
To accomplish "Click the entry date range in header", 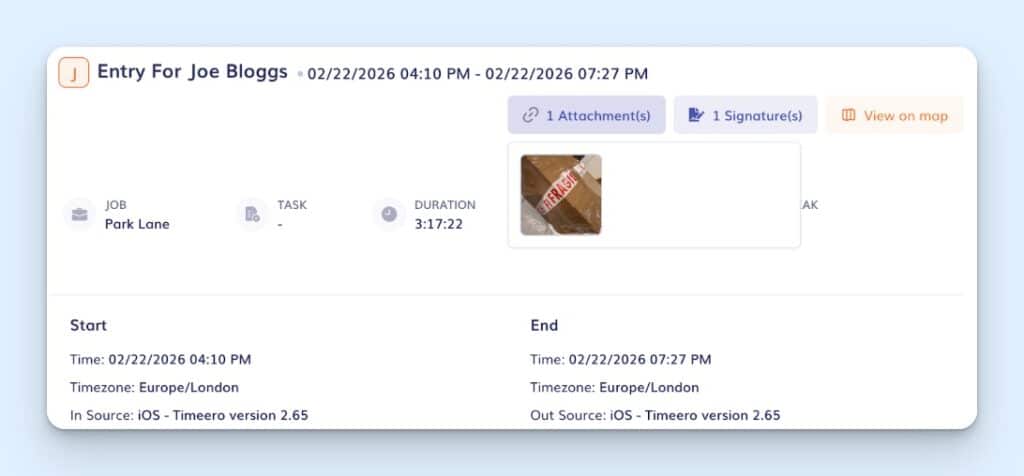I will click(477, 73).
